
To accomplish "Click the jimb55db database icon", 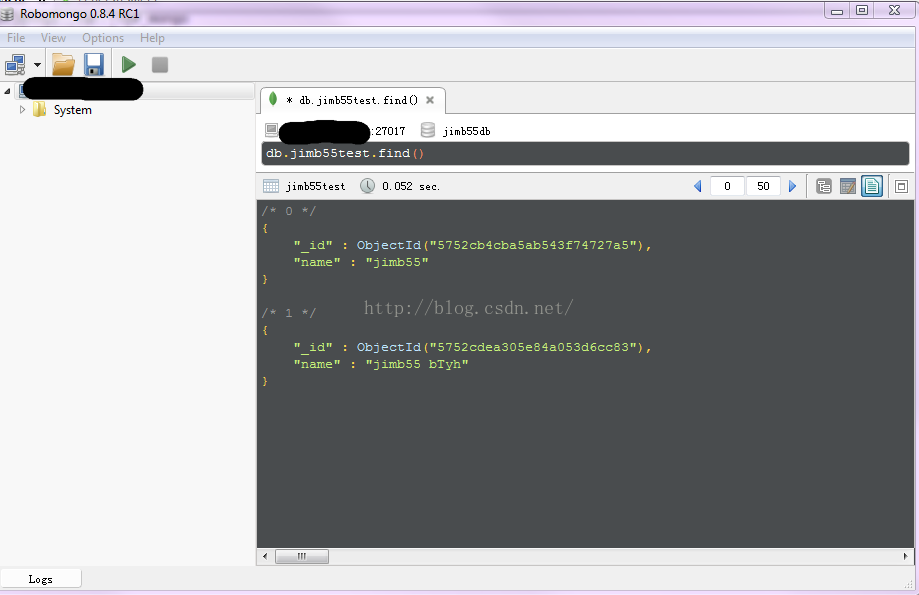I will tap(428, 130).
